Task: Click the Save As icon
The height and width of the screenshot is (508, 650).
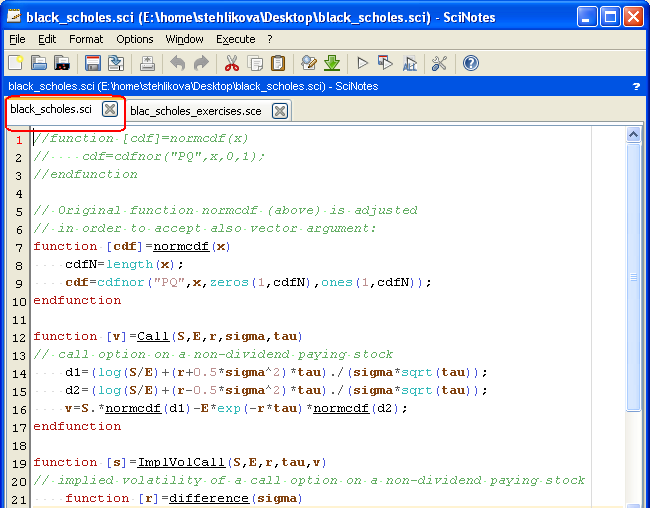Action: coord(116,63)
